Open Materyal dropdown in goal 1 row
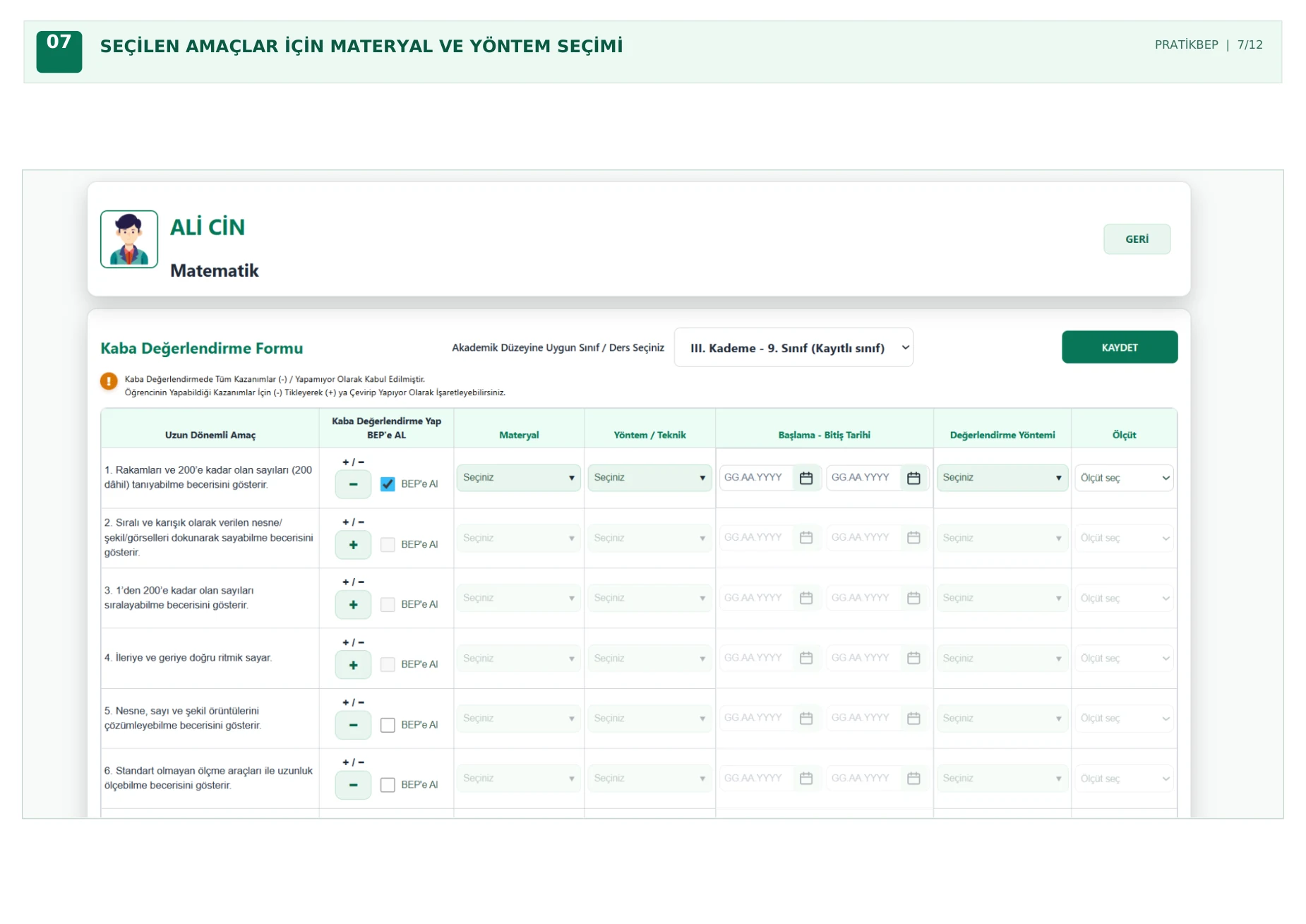Image resolution: width=1306 pixels, height=924 pixels. tap(519, 478)
